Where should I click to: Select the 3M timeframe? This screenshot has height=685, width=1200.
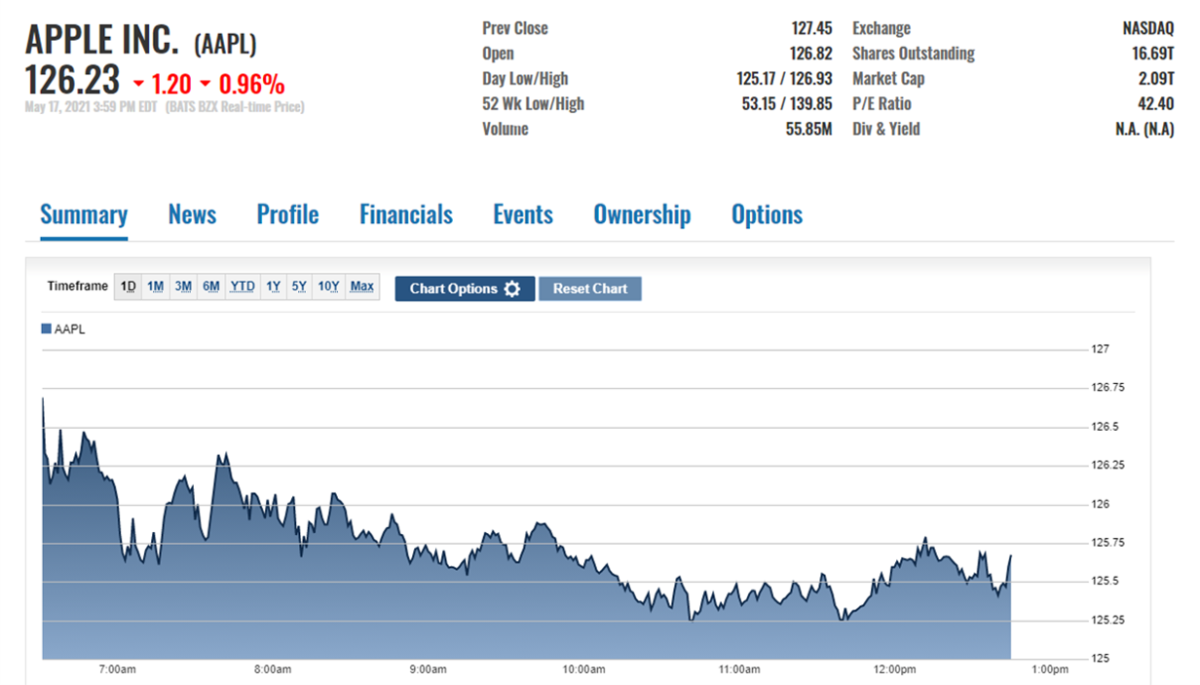(183, 287)
